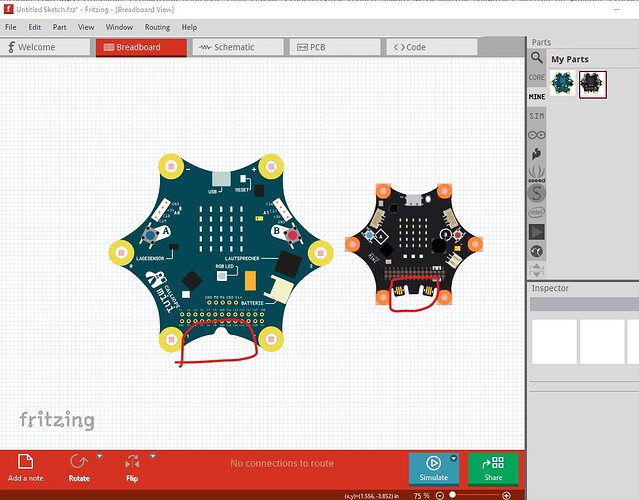Screen dimensions: 639x500
Task: Click the bin scroll arrows icon
Action: (x=537, y=270)
